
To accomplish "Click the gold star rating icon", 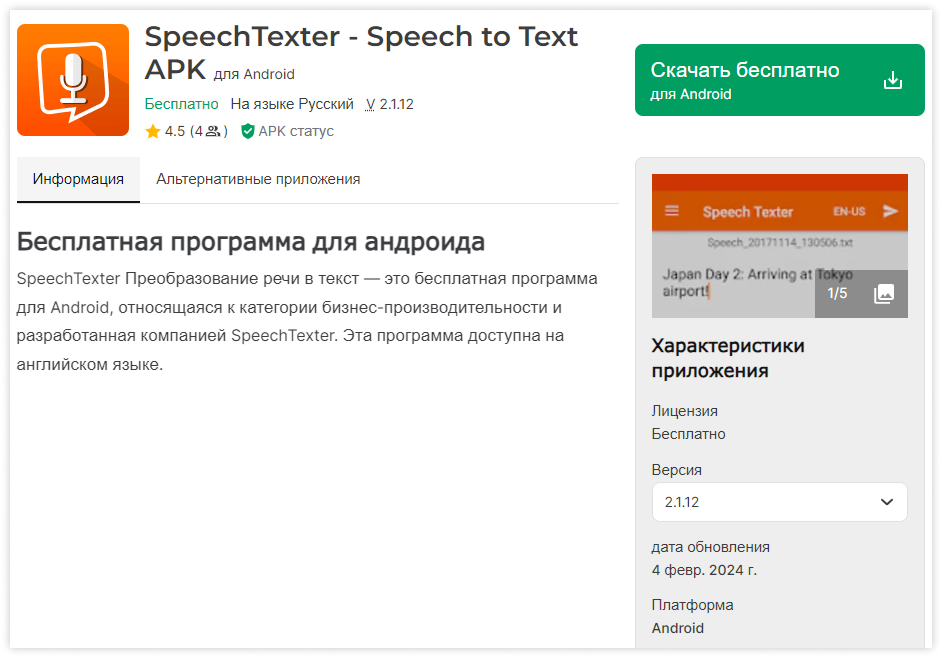I will 153,131.
